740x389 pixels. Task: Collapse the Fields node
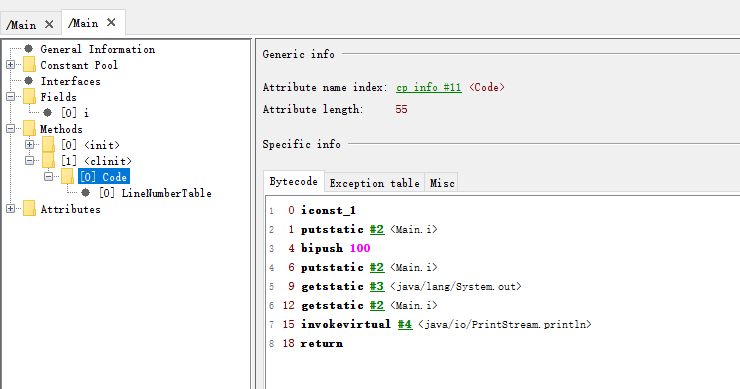pyautogui.click(x=10, y=97)
